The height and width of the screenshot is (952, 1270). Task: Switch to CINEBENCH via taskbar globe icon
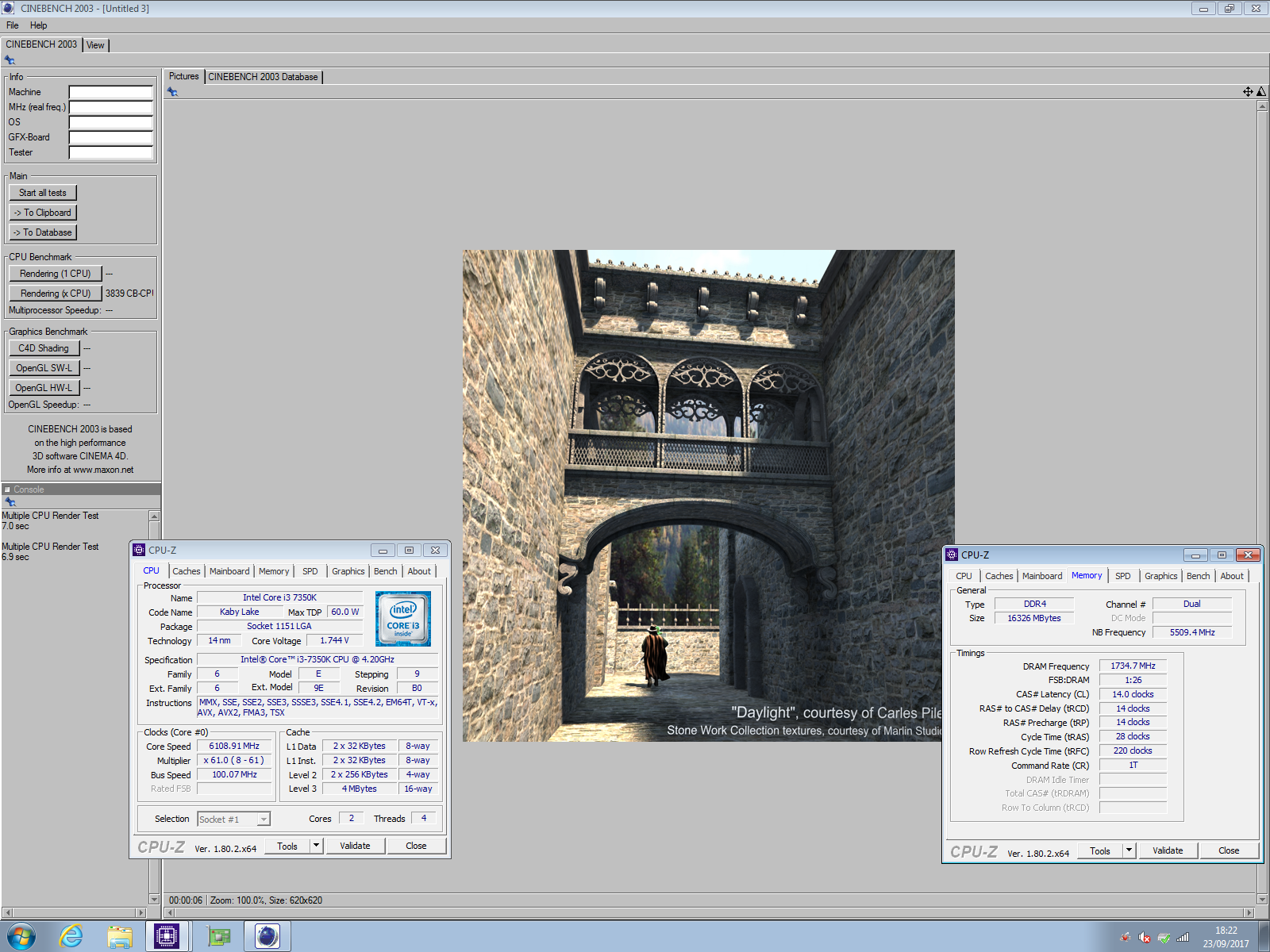pyautogui.click(x=267, y=937)
